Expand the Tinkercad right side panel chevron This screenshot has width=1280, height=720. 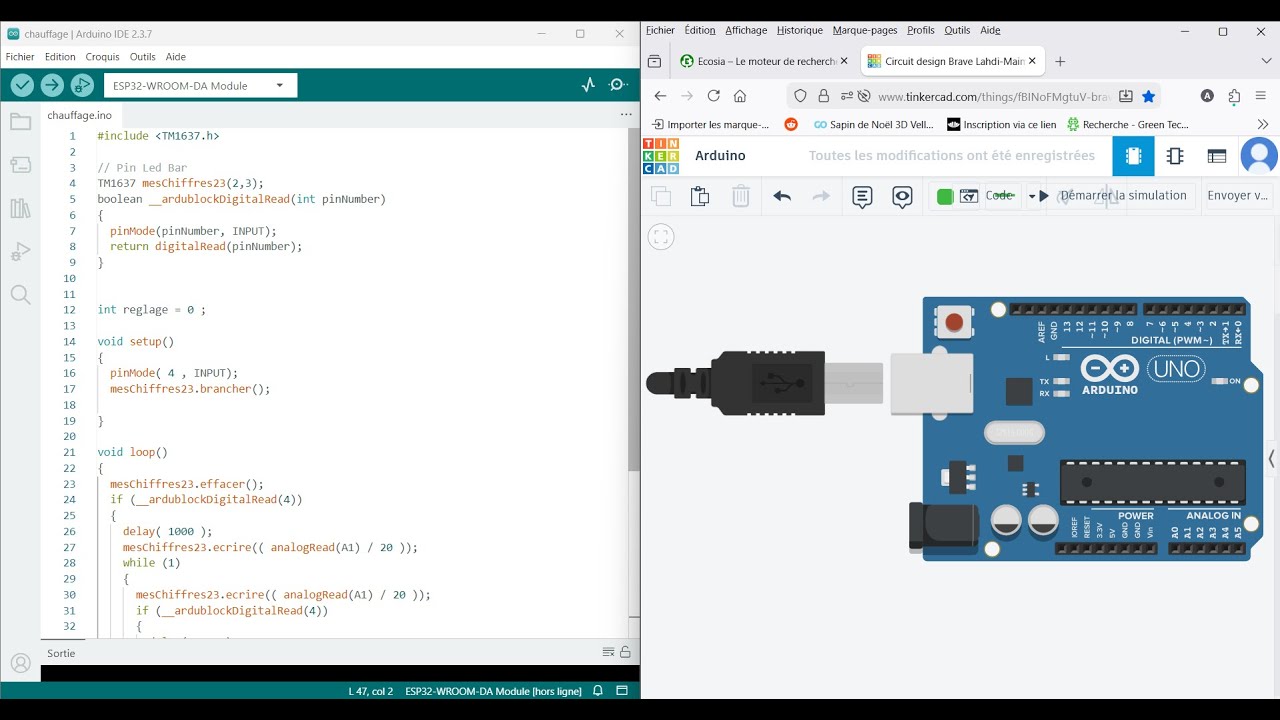tap(1272, 459)
